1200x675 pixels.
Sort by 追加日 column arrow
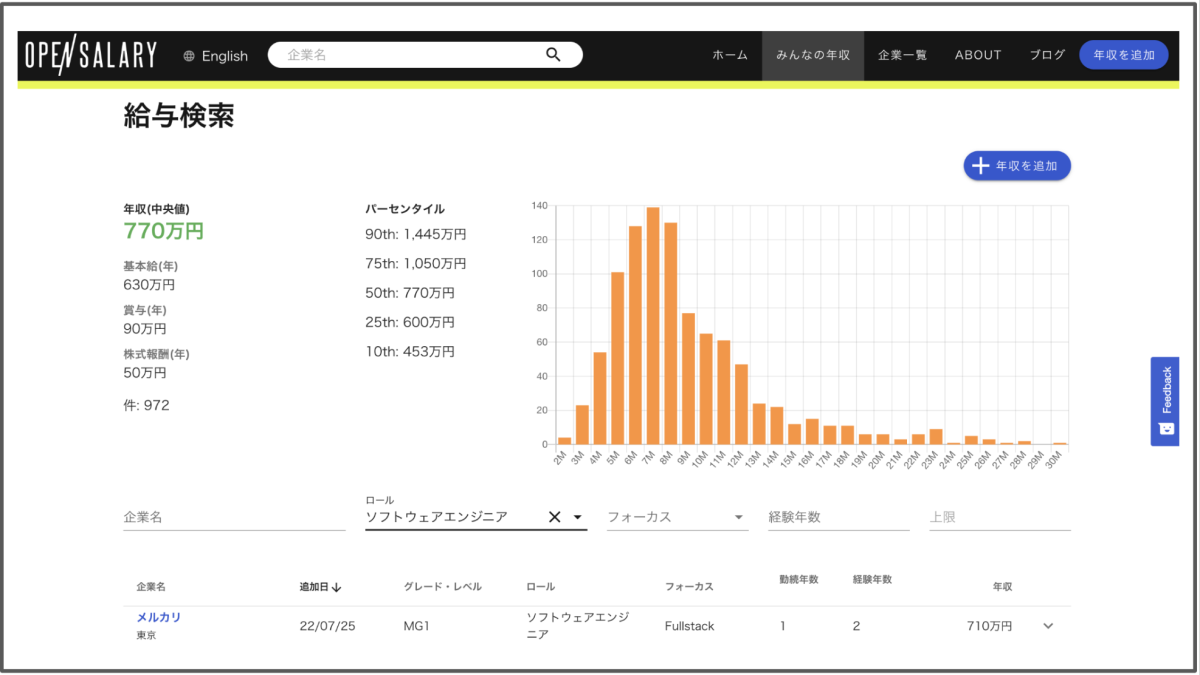337,587
